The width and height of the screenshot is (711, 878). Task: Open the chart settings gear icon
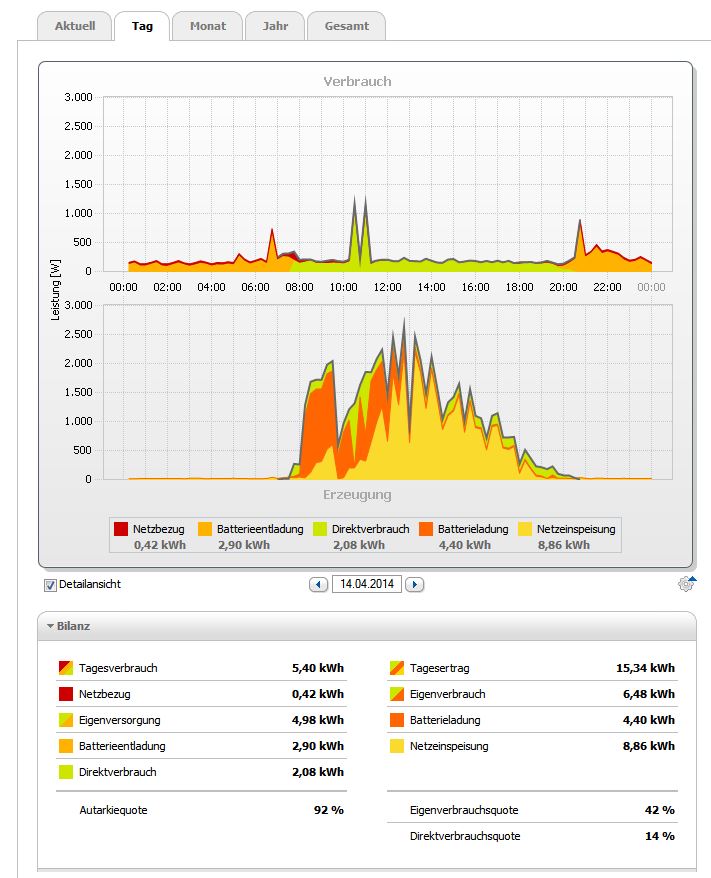pyautogui.click(x=687, y=583)
